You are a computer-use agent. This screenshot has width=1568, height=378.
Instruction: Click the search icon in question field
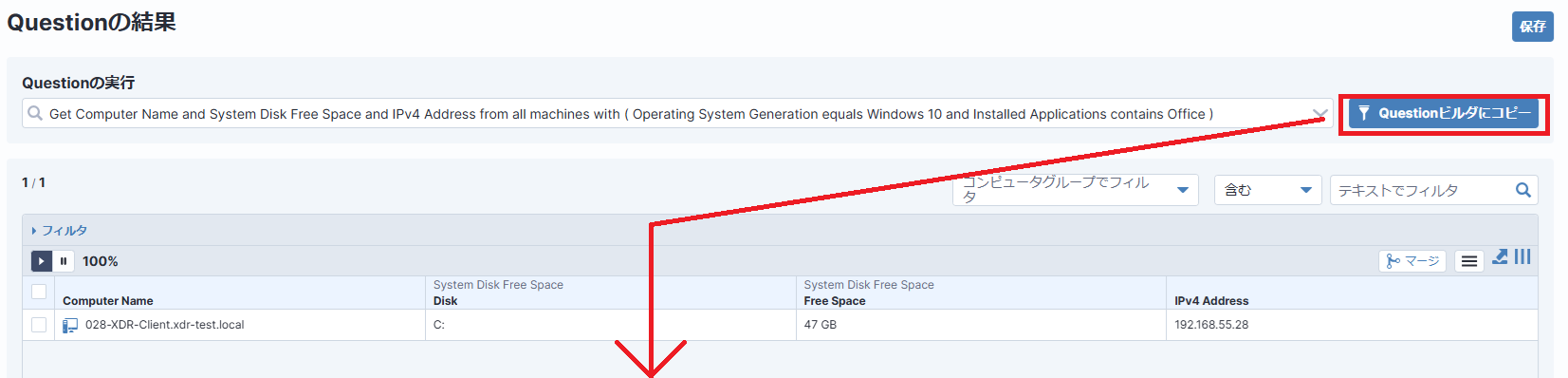(35, 113)
